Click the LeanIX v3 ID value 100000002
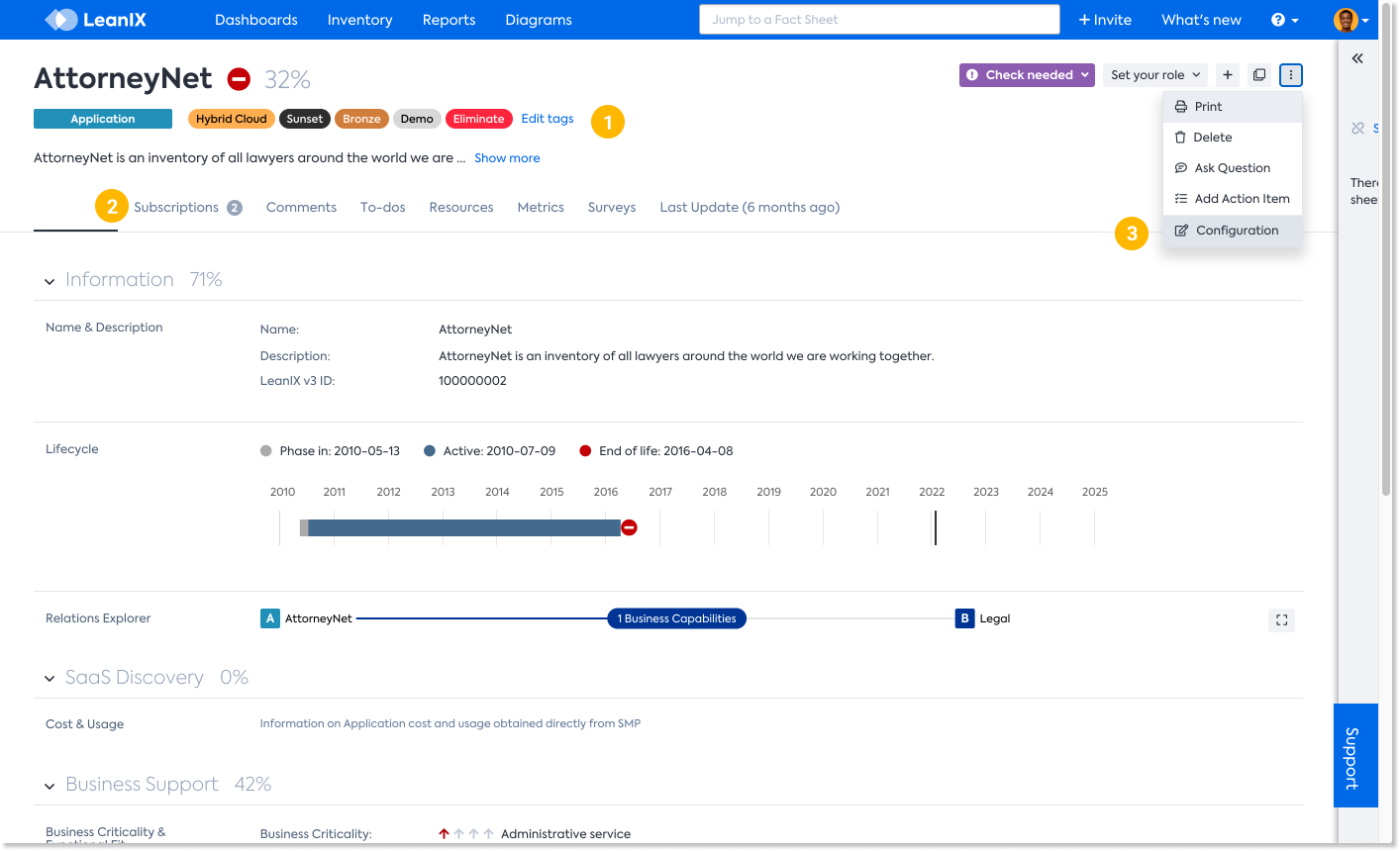The image size is (1400, 851). 472,381
